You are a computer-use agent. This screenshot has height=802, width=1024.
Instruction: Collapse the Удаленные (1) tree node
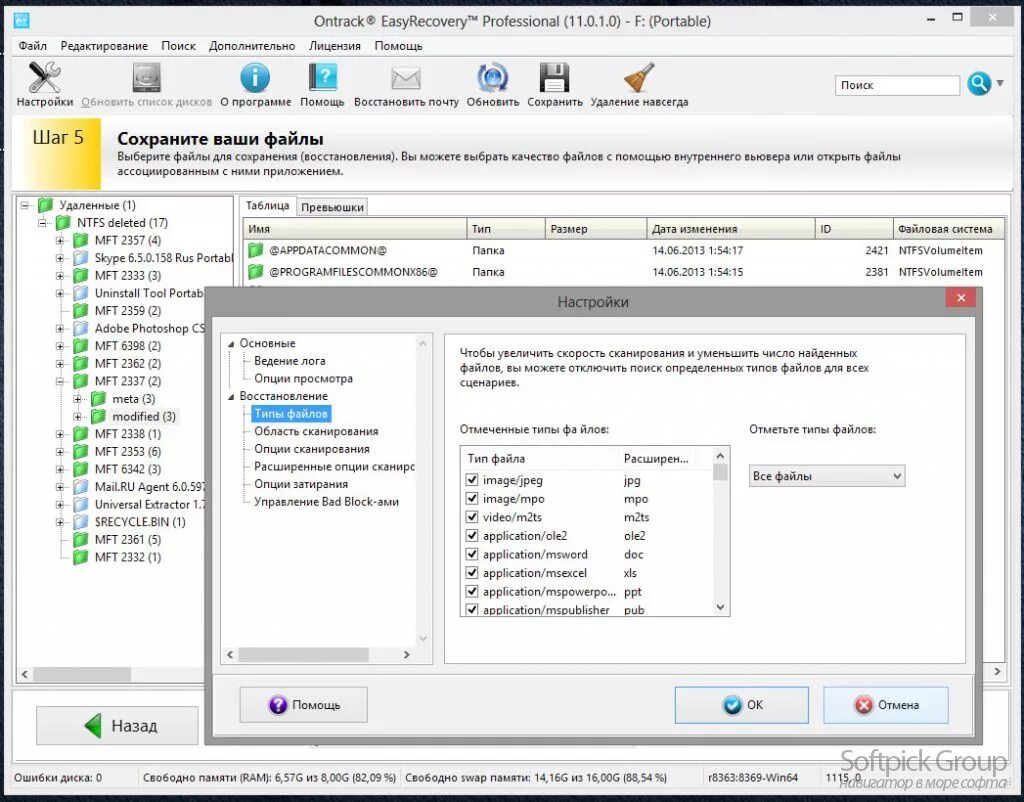[x=25, y=205]
